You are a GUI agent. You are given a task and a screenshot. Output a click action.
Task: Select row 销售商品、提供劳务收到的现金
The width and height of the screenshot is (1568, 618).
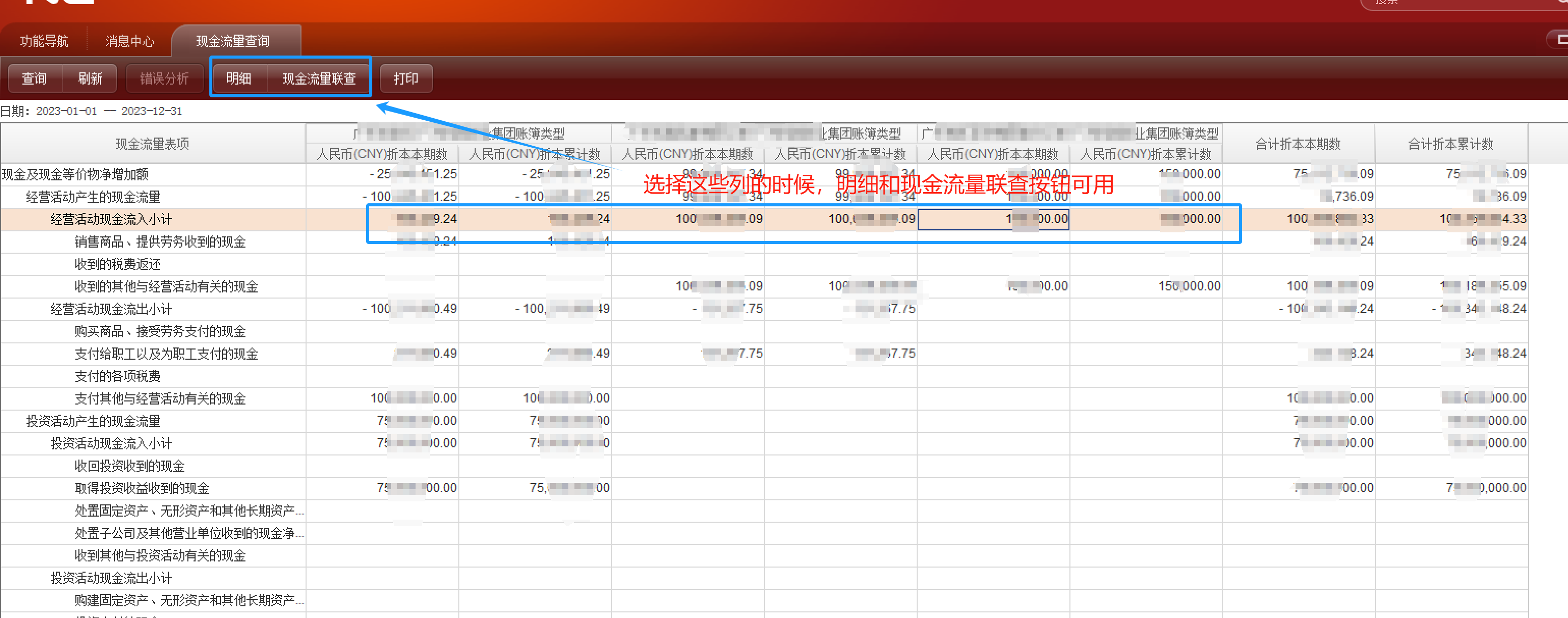pyautogui.click(x=764, y=241)
